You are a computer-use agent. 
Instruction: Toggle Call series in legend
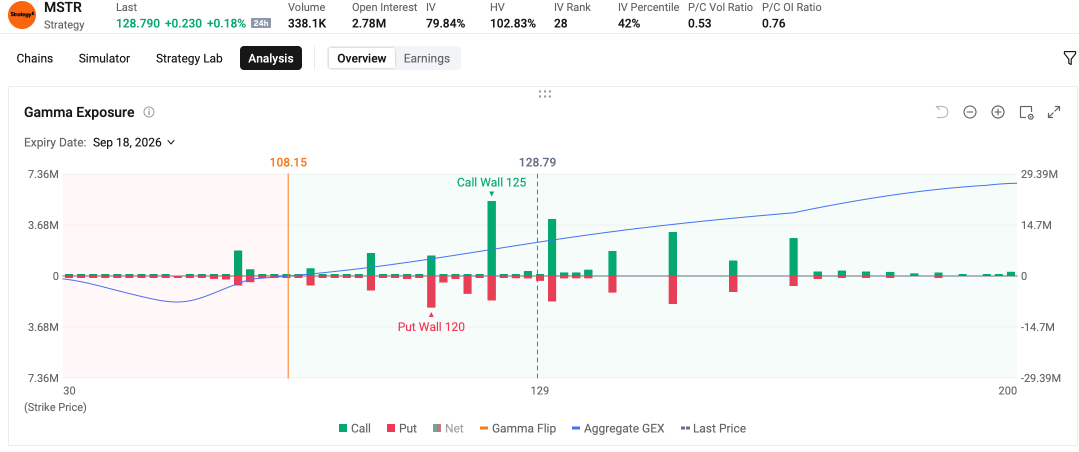pyautogui.click(x=354, y=428)
